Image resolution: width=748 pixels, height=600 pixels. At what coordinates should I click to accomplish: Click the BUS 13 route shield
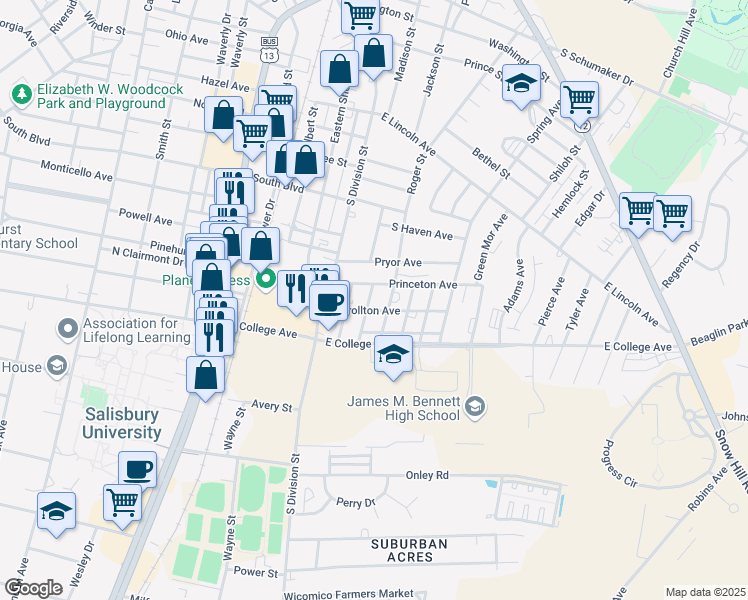[x=270, y=50]
